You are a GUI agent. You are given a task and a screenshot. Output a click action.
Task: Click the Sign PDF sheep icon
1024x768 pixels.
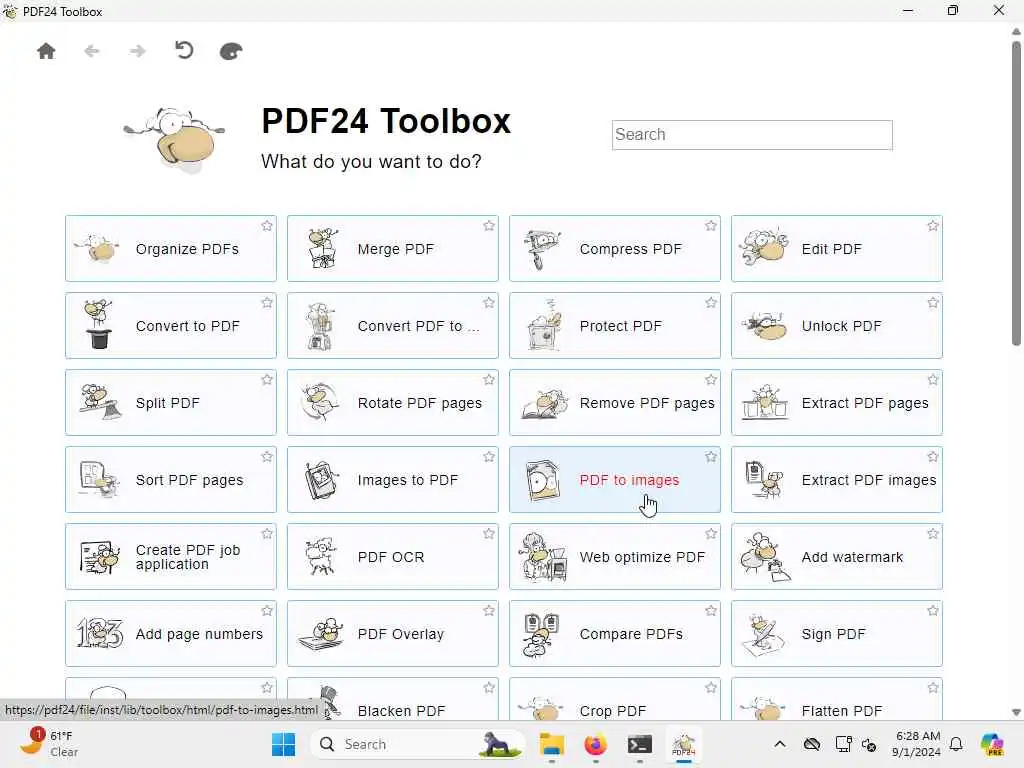(764, 634)
